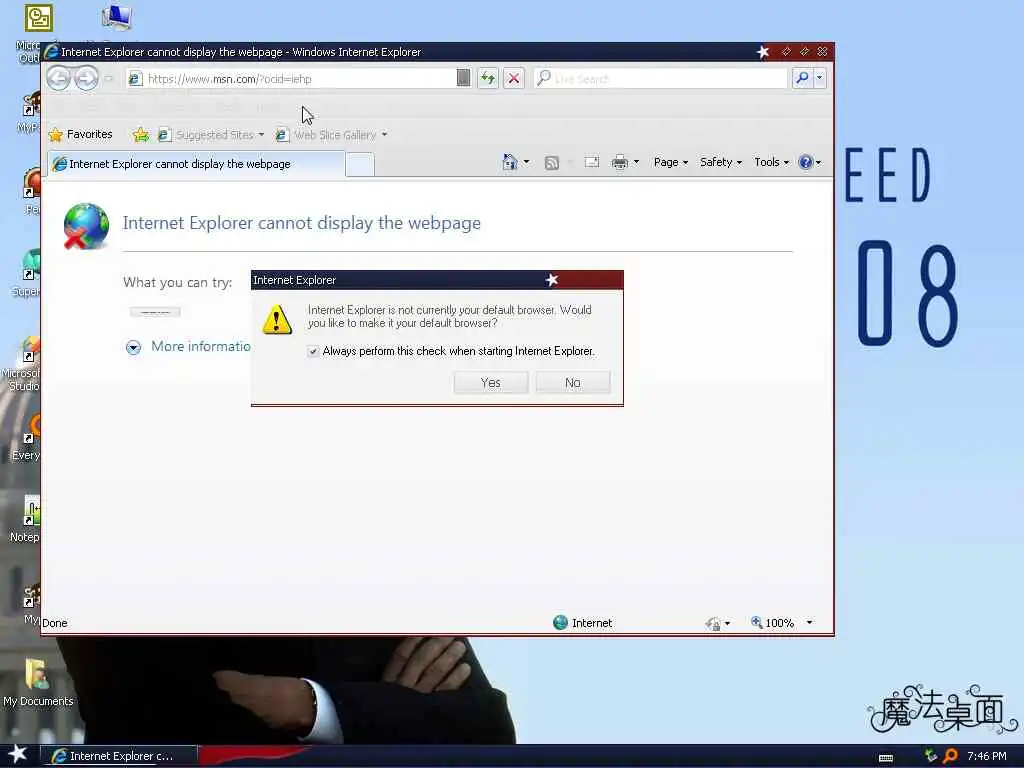
Task: Click the Print icon
Action: [x=620, y=162]
